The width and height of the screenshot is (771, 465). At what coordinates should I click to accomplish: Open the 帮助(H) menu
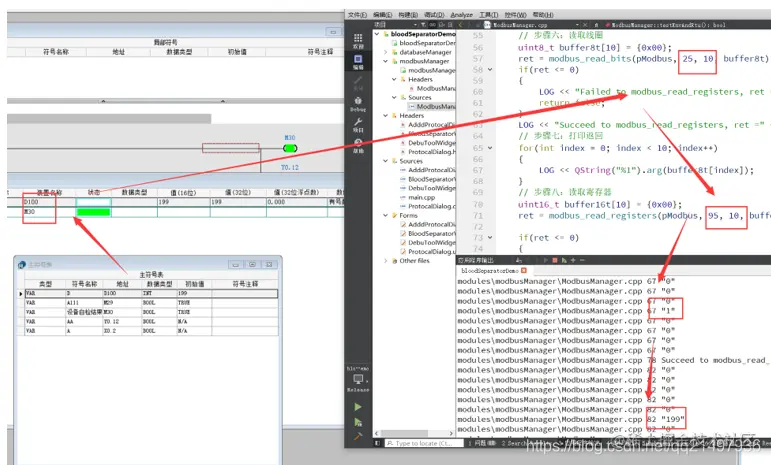(542, 15)
